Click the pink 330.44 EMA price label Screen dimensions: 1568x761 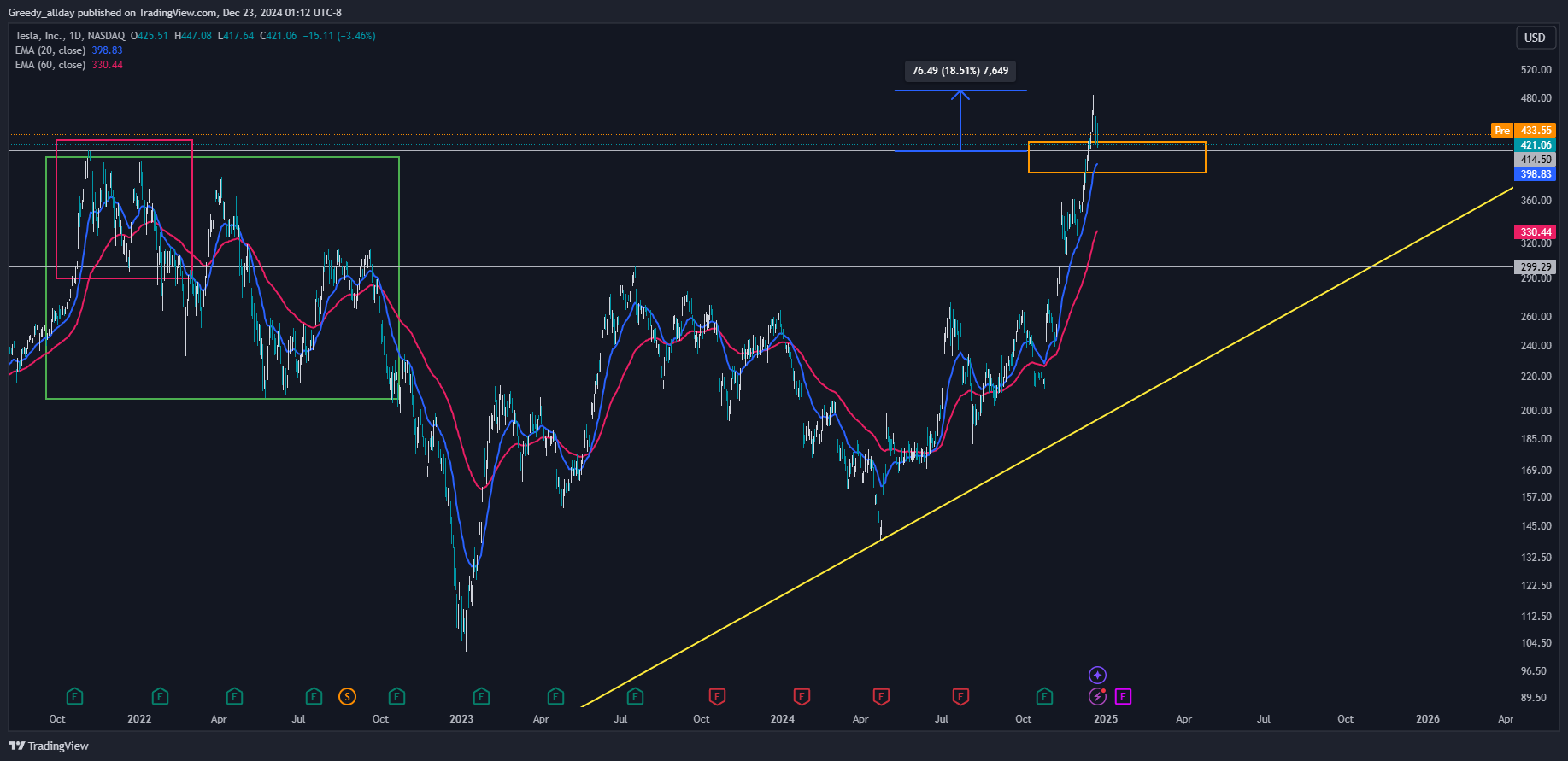click(x=1536, y=232)
